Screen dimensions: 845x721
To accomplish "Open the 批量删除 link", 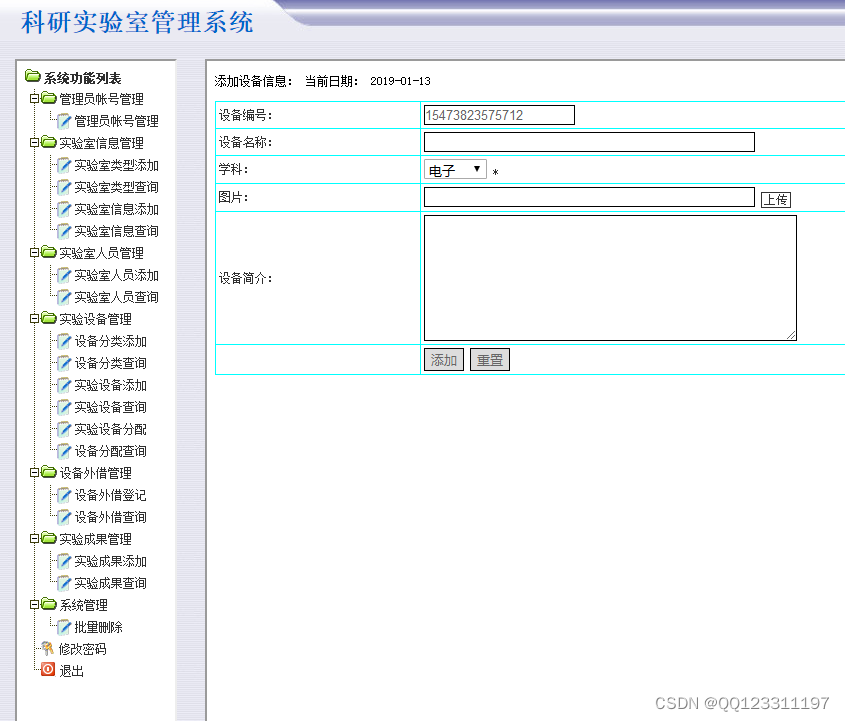I will coord(99,627).
